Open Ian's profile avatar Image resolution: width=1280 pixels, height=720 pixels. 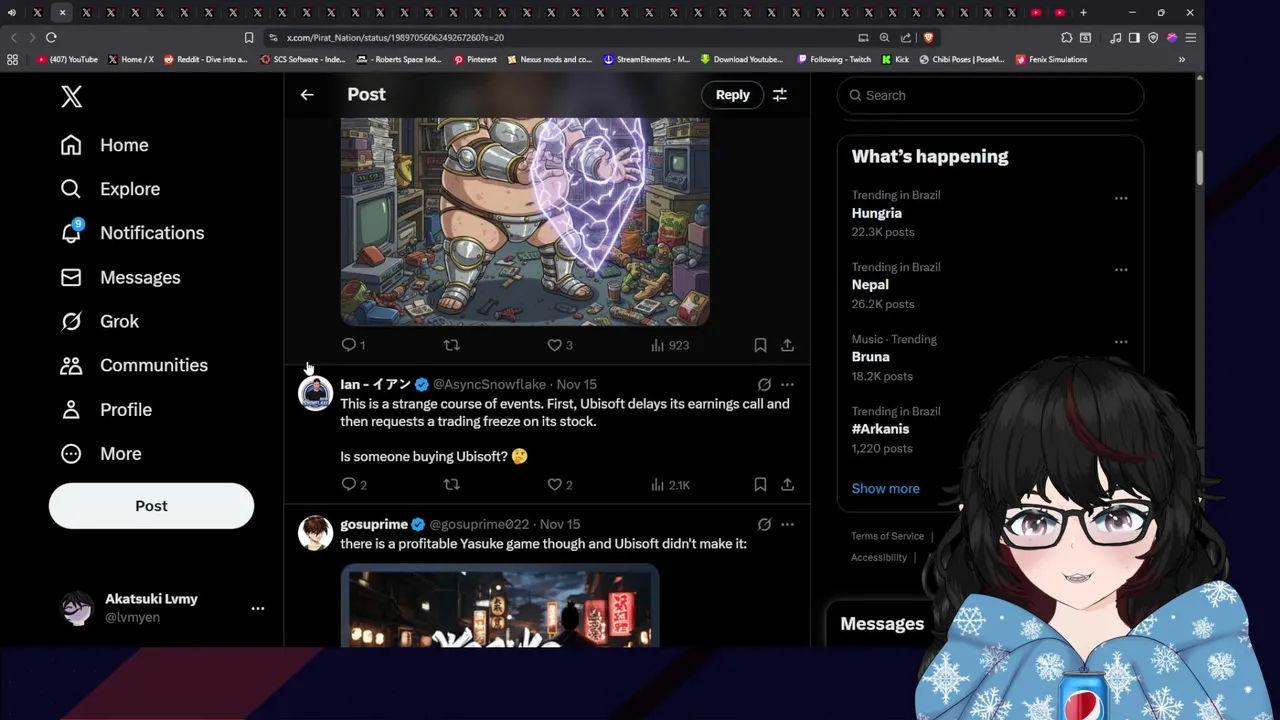pyautogui.click(x=316, y=393)
